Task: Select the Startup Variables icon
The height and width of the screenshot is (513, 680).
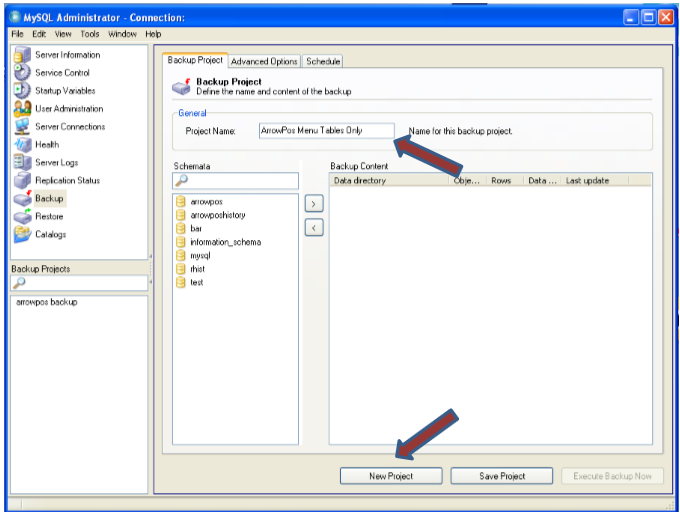Action: (22, 90)
